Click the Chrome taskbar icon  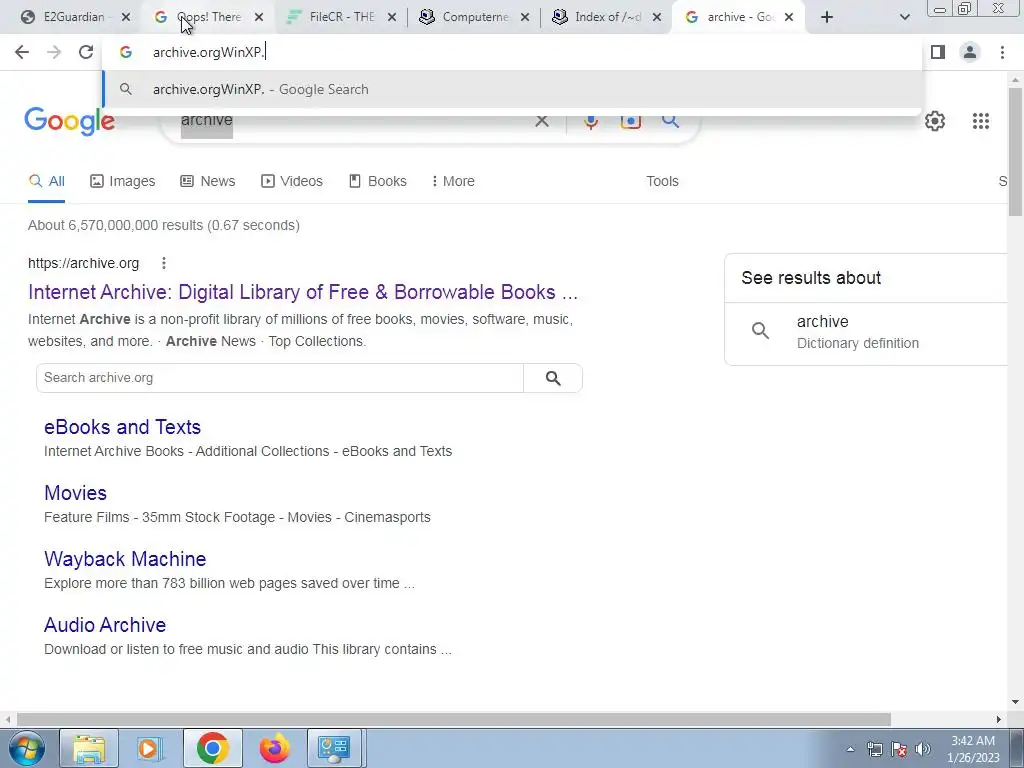tap(212, 748)
